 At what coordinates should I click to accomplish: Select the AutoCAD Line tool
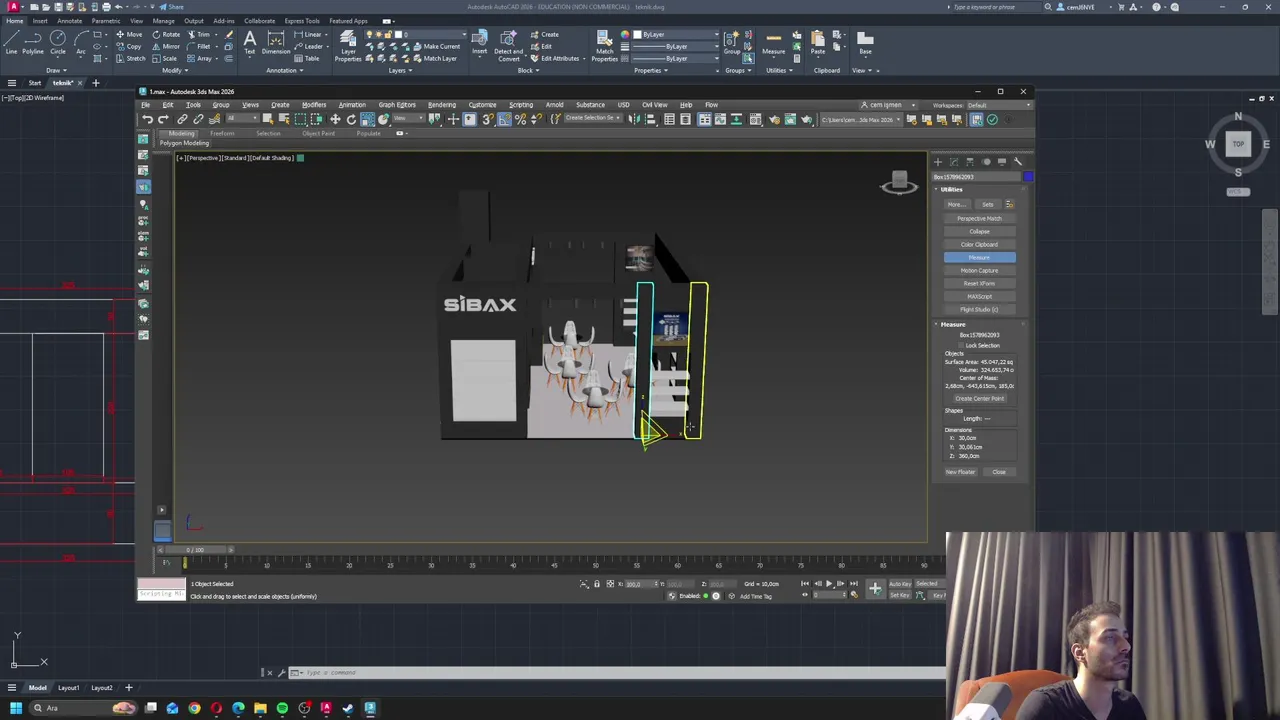coord(11,41)
